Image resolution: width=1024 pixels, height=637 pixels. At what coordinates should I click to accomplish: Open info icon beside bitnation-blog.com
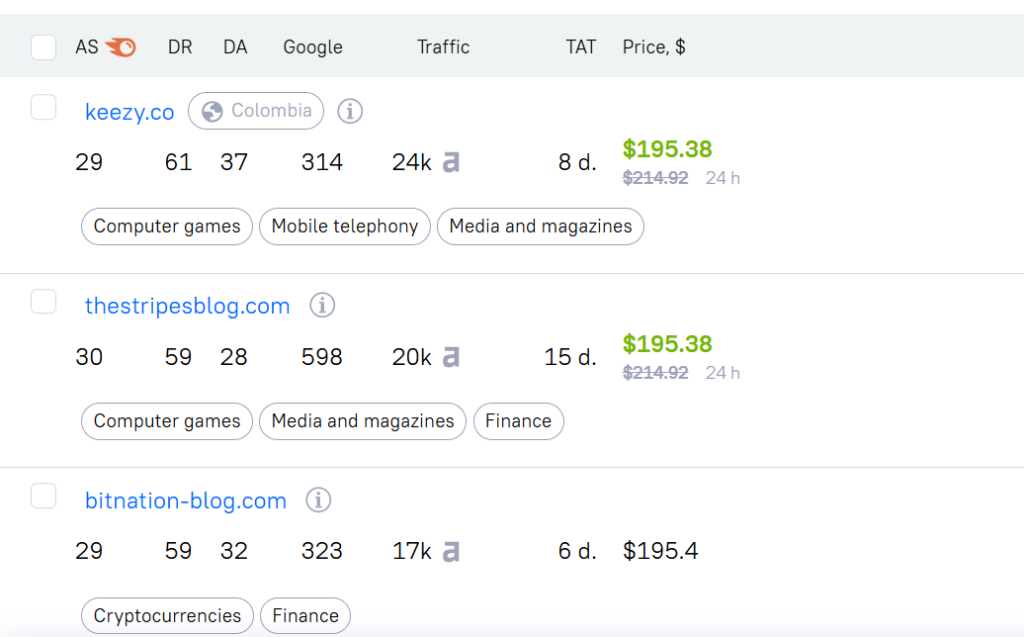tap(318, 500)
